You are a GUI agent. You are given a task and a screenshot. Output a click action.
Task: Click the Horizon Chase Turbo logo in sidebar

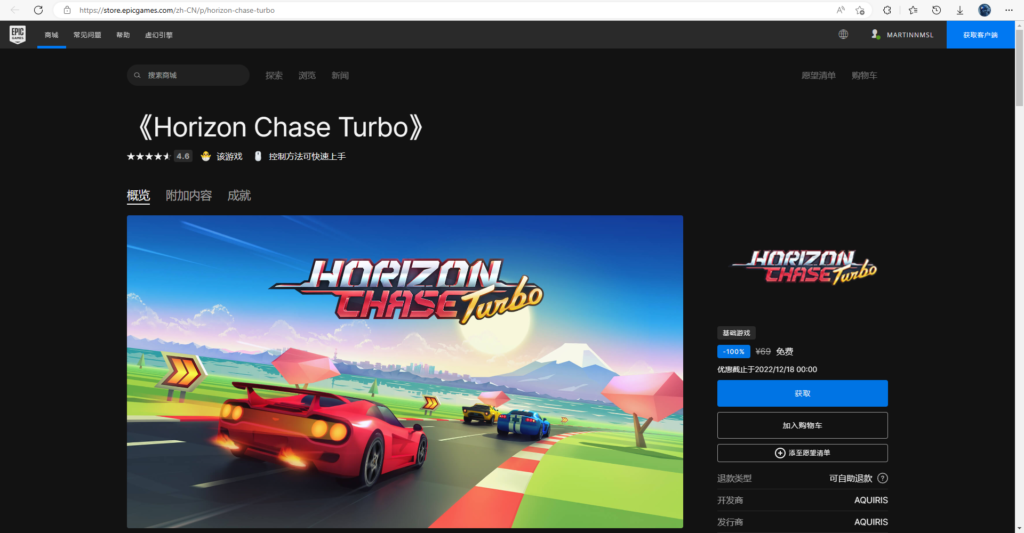click(803, 267)
